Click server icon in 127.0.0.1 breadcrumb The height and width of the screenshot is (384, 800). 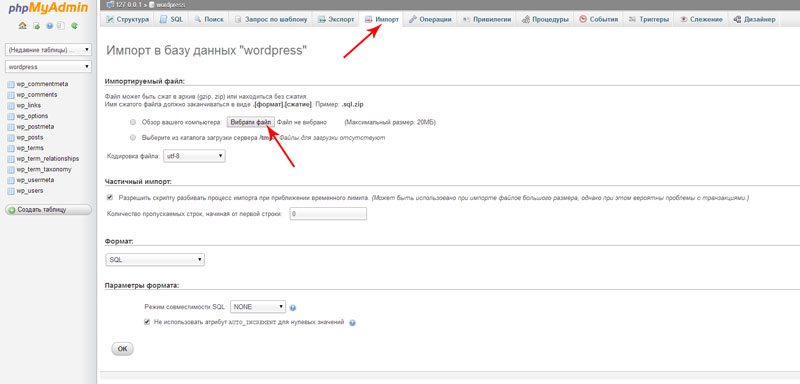[111, 4]
